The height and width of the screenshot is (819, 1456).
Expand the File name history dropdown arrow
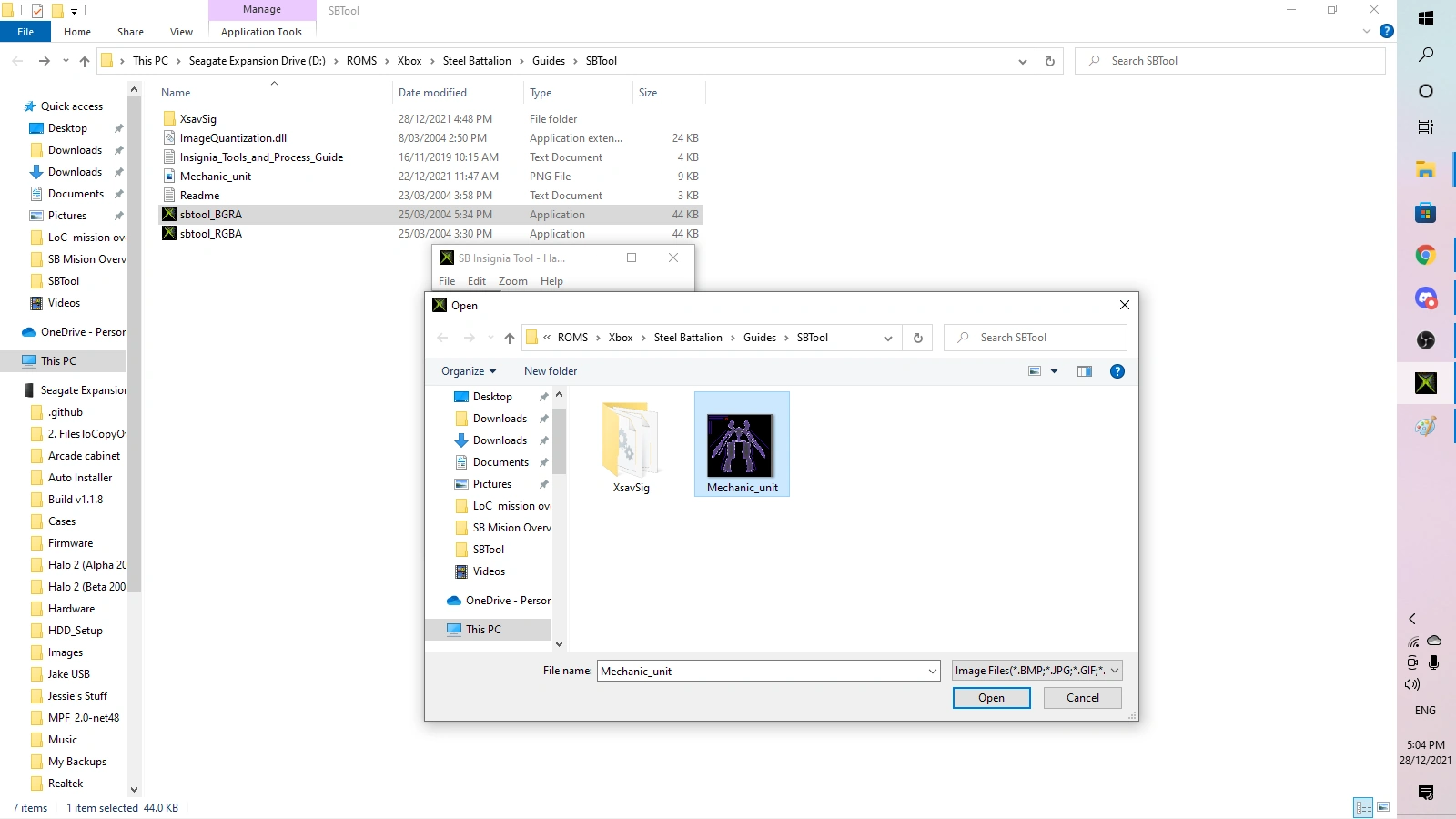(933, 672)
